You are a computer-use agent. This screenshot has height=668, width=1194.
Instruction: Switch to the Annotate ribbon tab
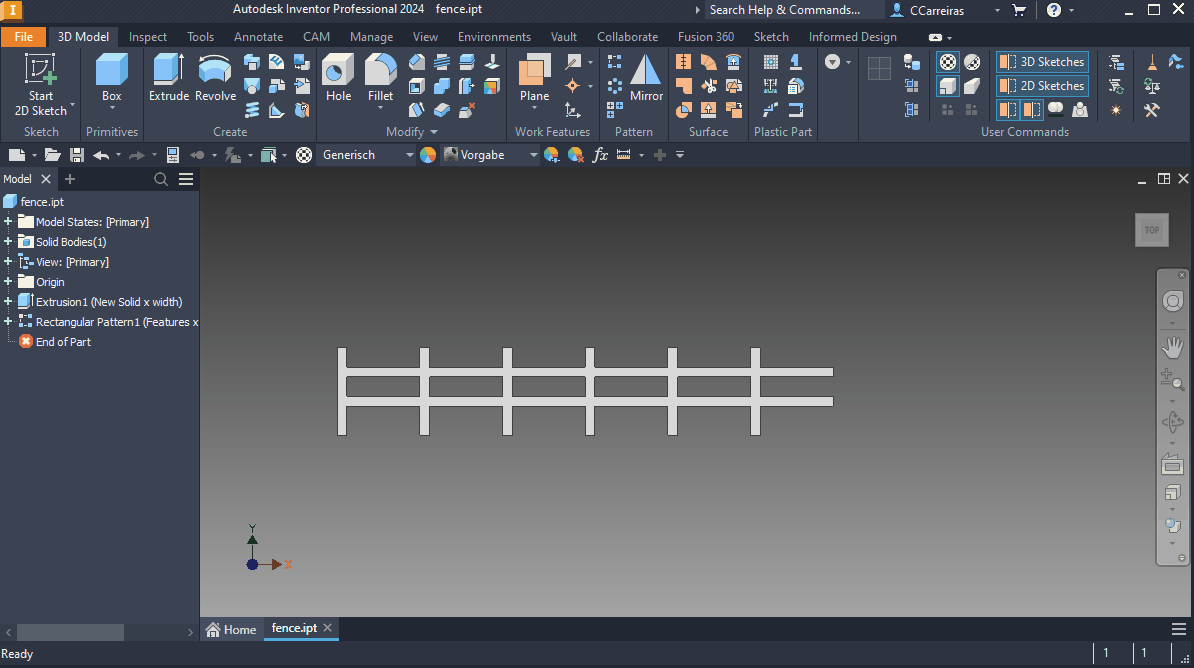[x=258, y=36]
